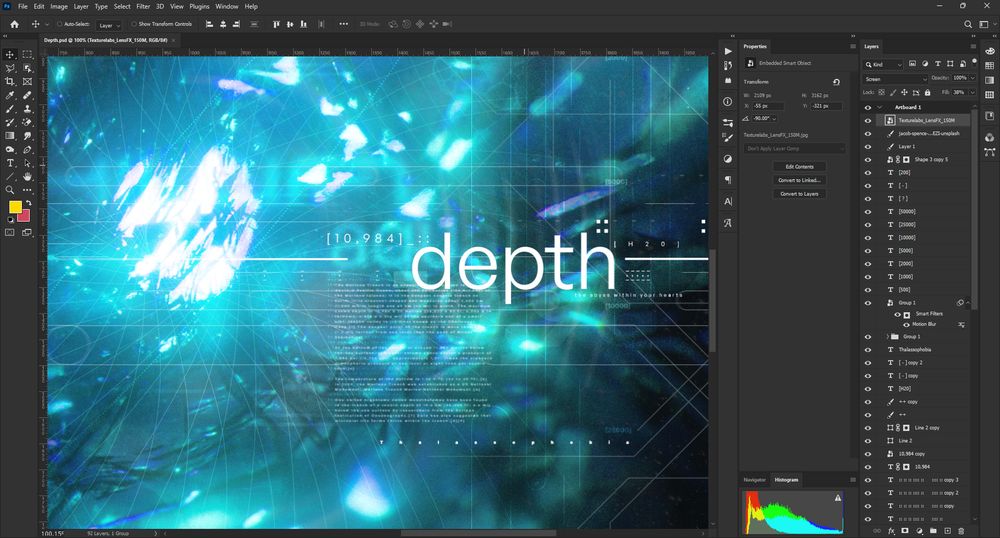Open the blend mode Screen dropdown
Viewport: 1000px width, 538px height.
(x=895, y=79)
